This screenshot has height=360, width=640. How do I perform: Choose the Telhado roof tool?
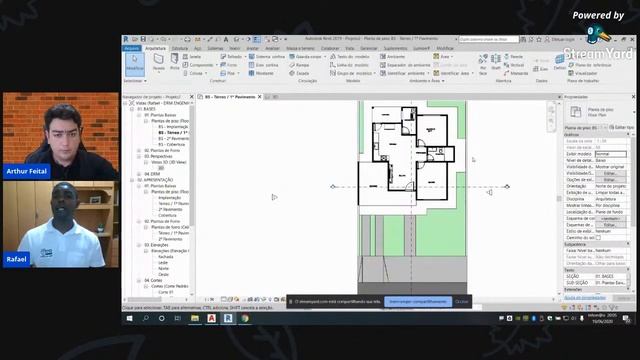click(x=231, y=57)
